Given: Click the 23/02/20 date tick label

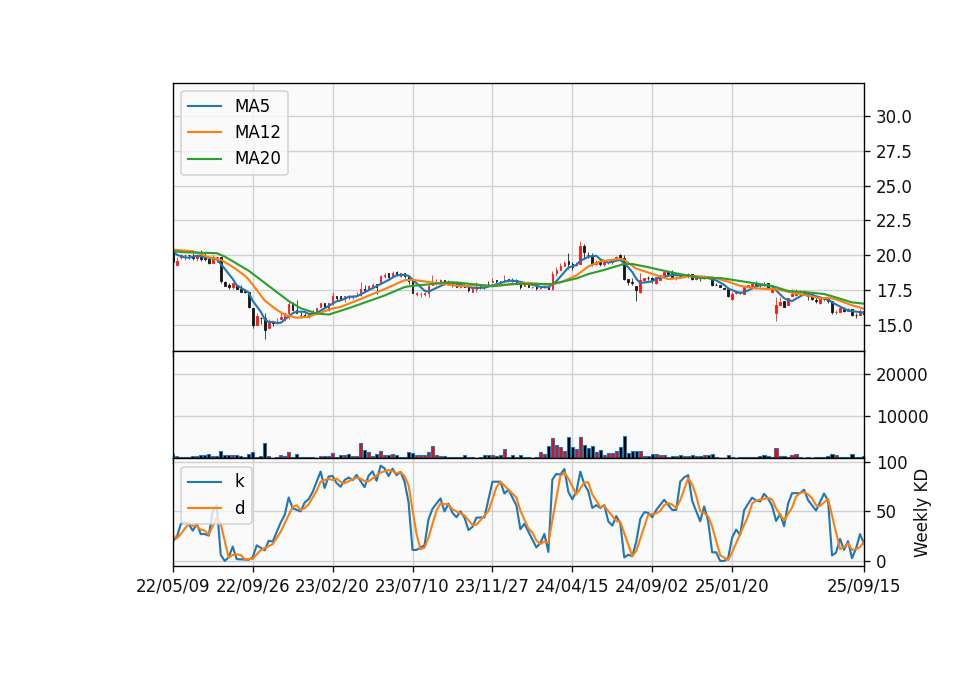Looking at the screenshot, I should click(332, 586).
